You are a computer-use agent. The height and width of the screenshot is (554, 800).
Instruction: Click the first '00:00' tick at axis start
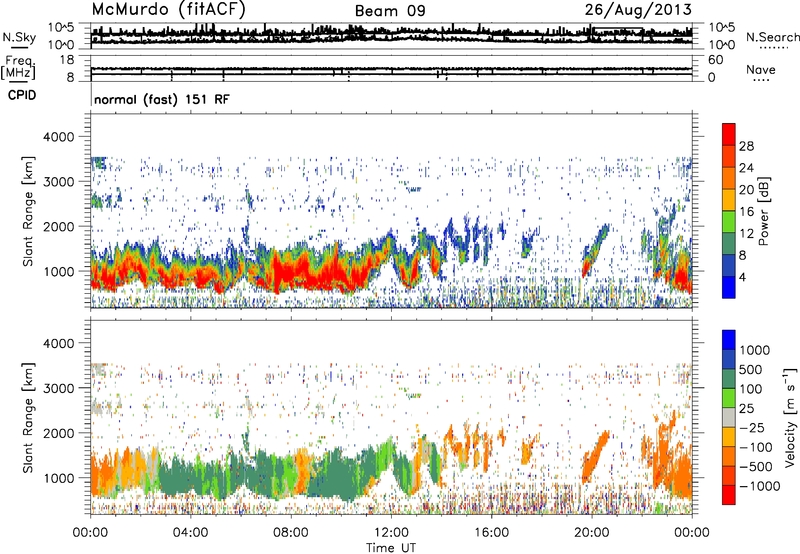(90, 533)
